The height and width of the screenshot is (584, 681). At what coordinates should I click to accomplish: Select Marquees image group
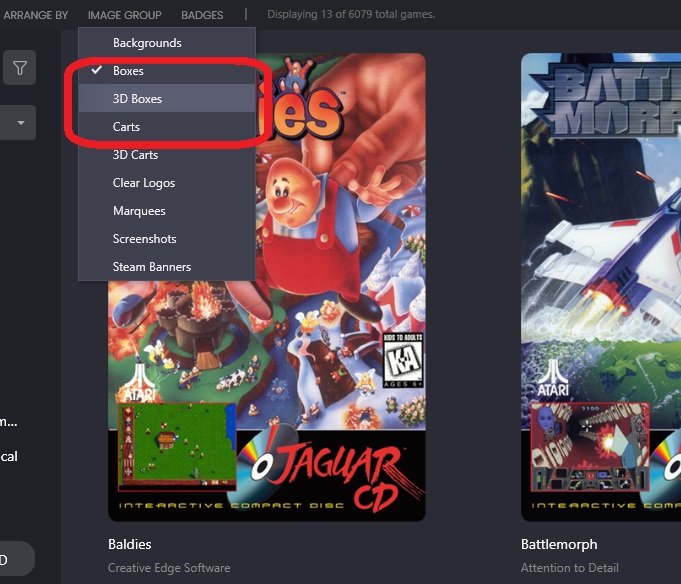167,211
